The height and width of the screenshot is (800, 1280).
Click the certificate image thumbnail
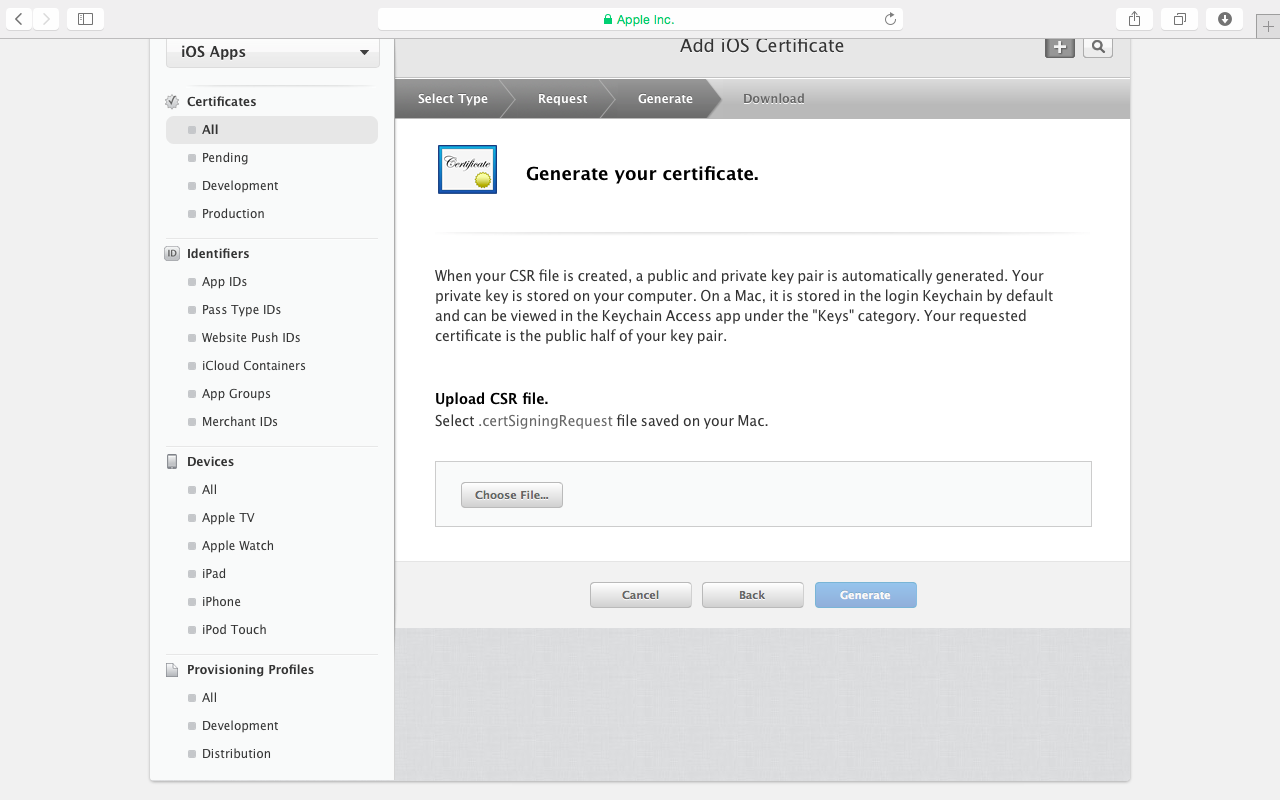(467, 169)
